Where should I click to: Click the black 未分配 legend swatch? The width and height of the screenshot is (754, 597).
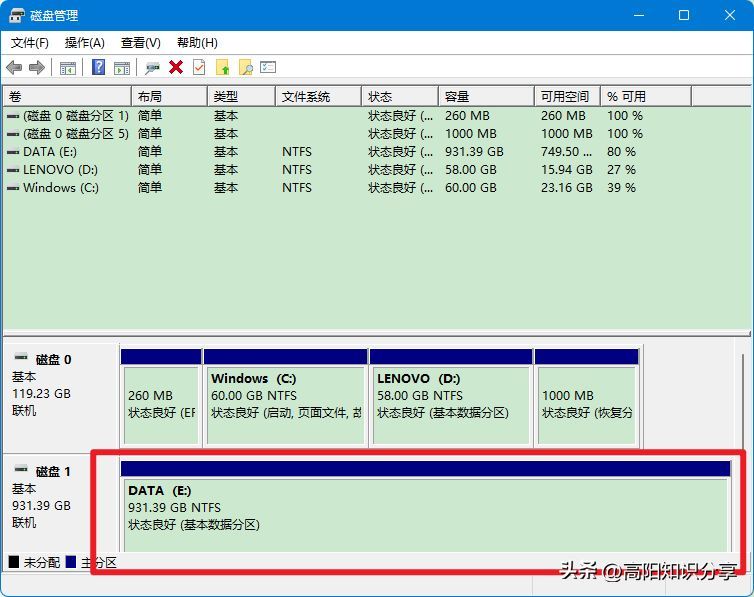click(x=14, y=562)
